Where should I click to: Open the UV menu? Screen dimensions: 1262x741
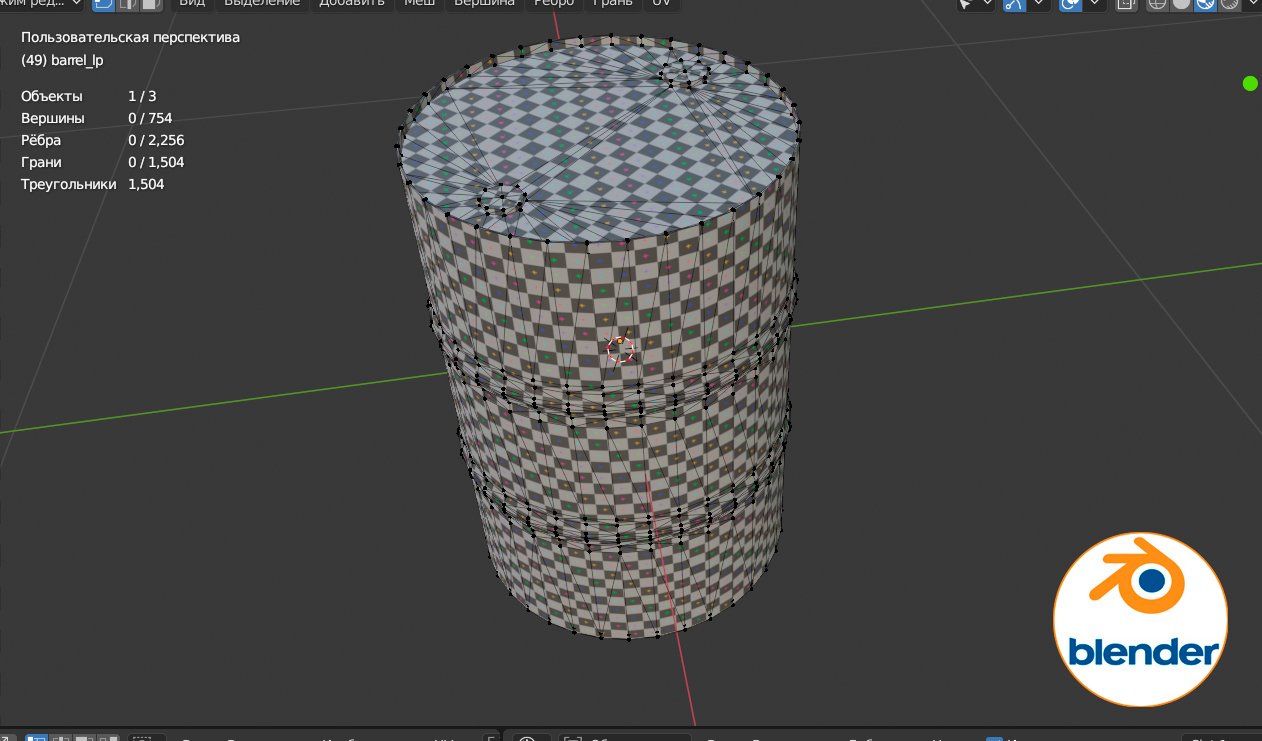click(x=662, y=3)
